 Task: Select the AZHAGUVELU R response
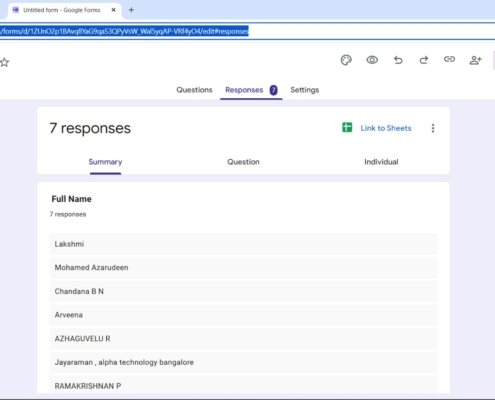point(243,339)
